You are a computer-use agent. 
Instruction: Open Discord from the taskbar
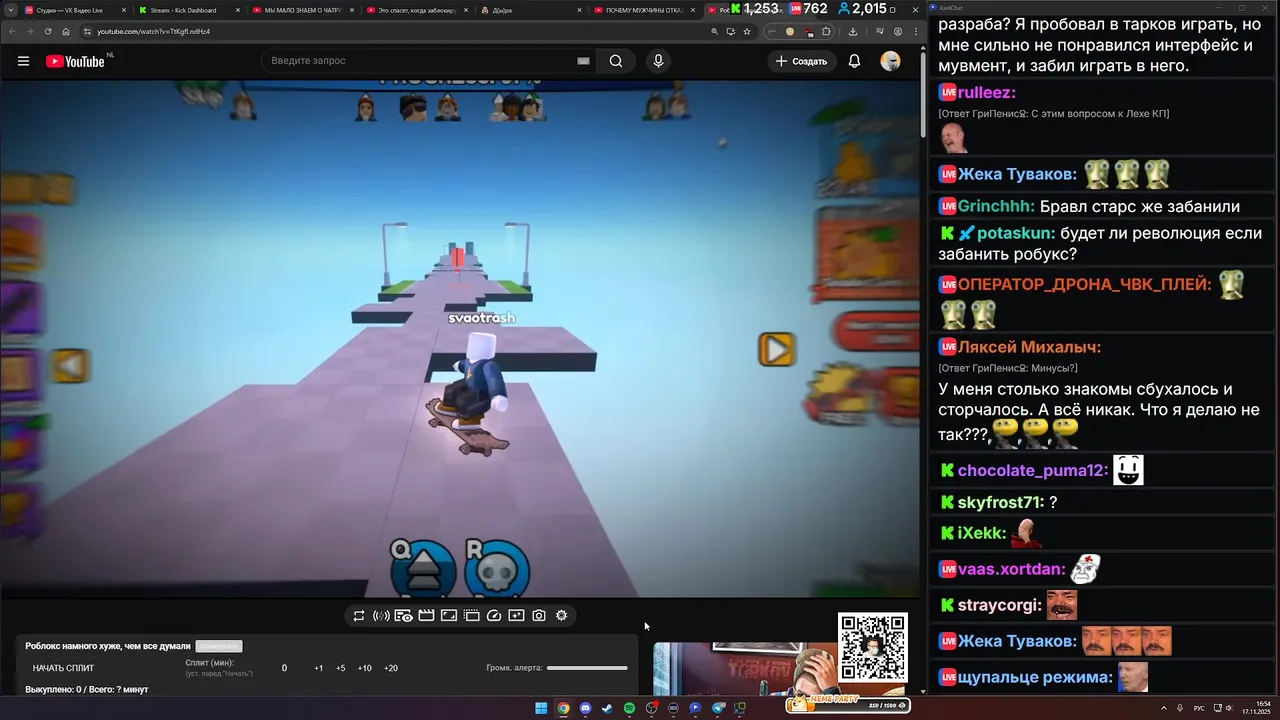pyautogui.click(x=585, y=708)
